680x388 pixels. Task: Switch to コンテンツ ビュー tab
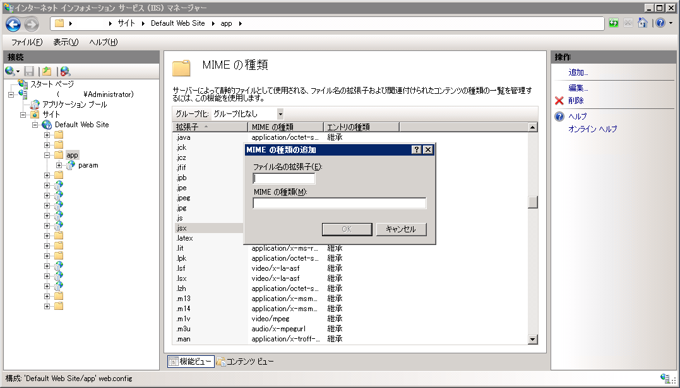click(245, 361)
